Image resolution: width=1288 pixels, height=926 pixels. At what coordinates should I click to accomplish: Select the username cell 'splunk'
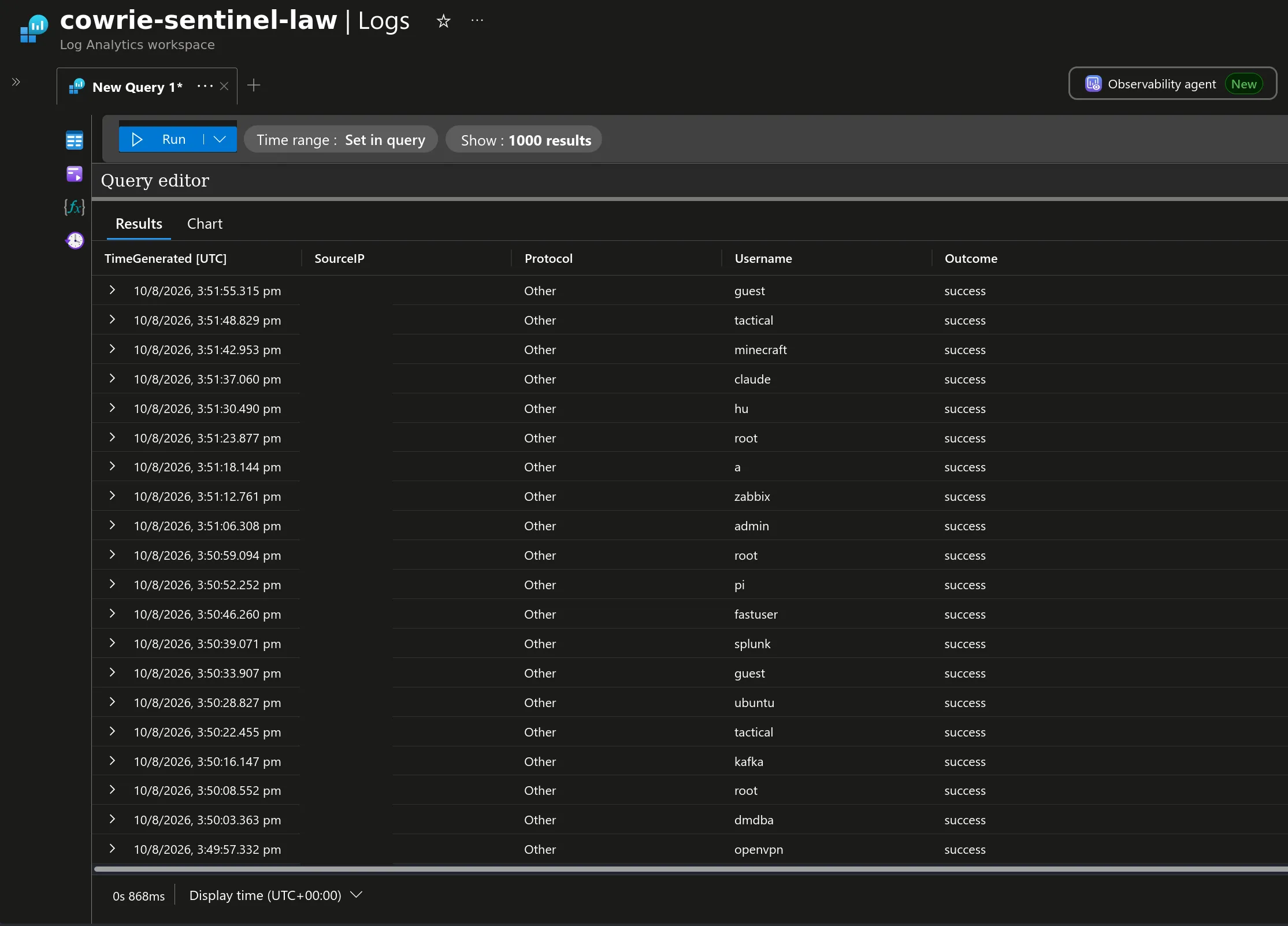[752, 644]
